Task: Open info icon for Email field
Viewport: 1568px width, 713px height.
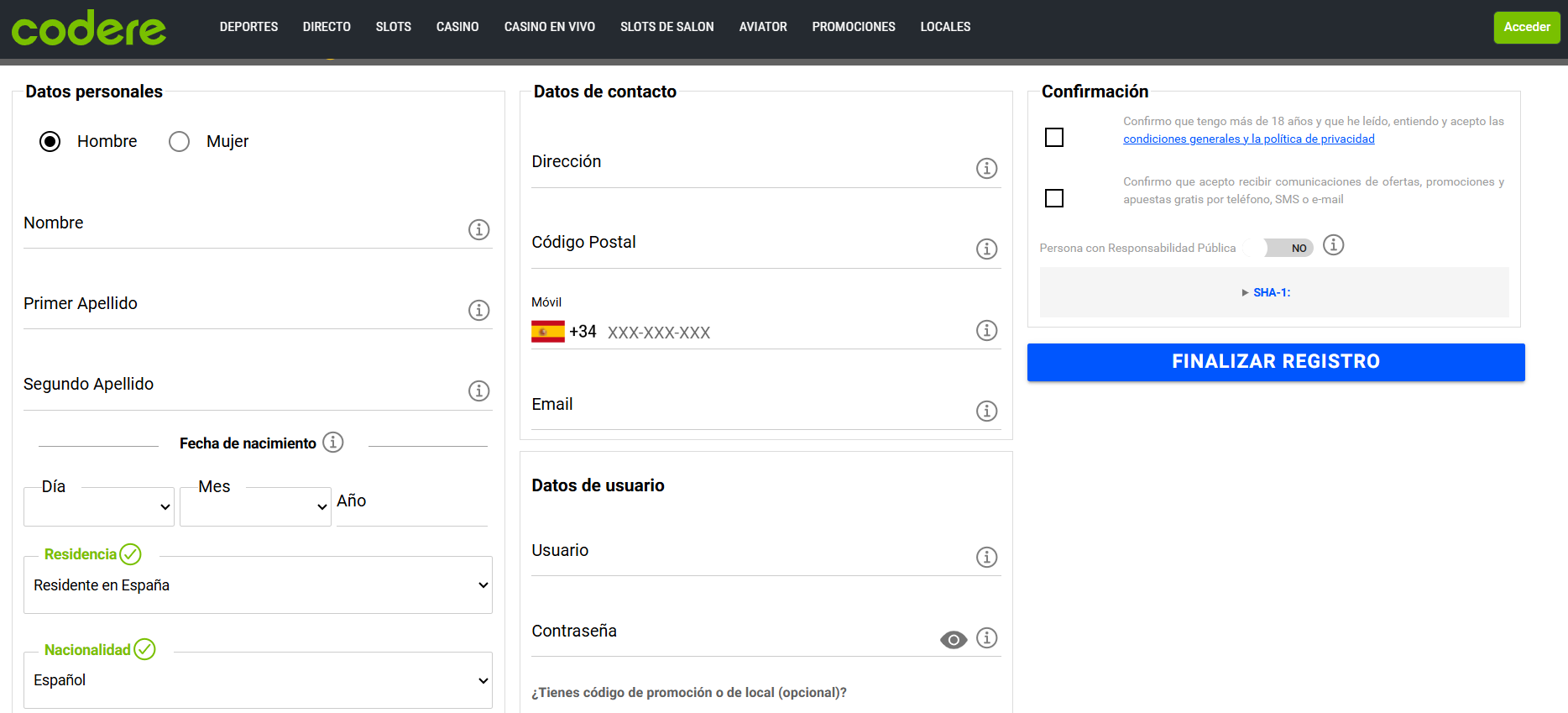Action: click(x=986, y=411)
